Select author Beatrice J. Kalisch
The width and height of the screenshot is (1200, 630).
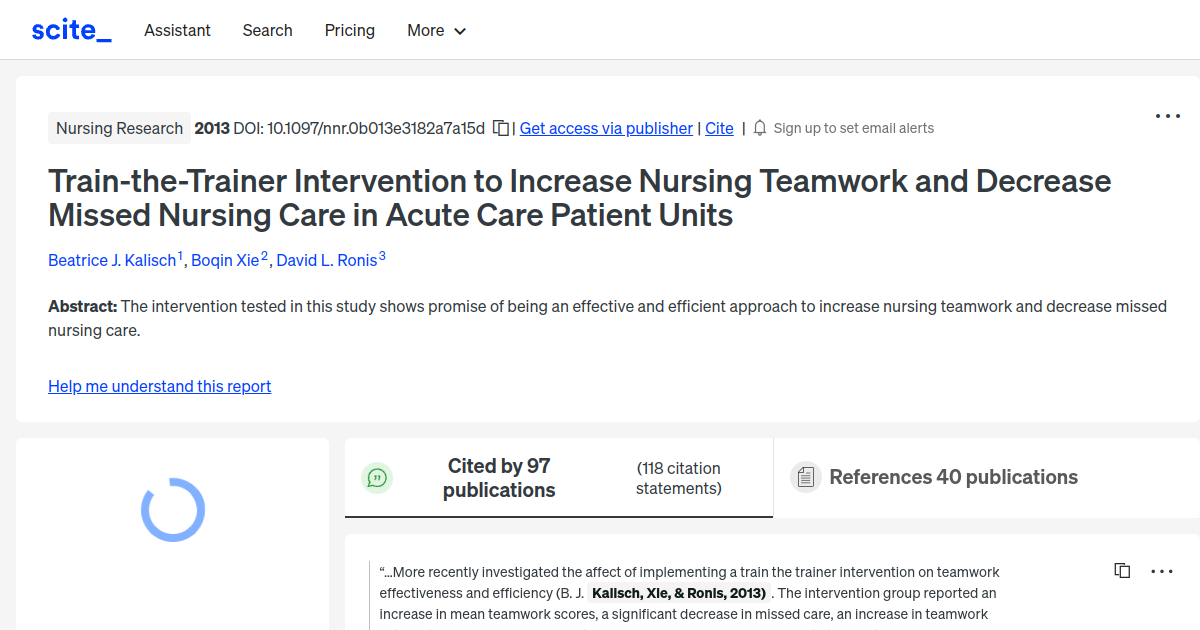tap(112, 260)
